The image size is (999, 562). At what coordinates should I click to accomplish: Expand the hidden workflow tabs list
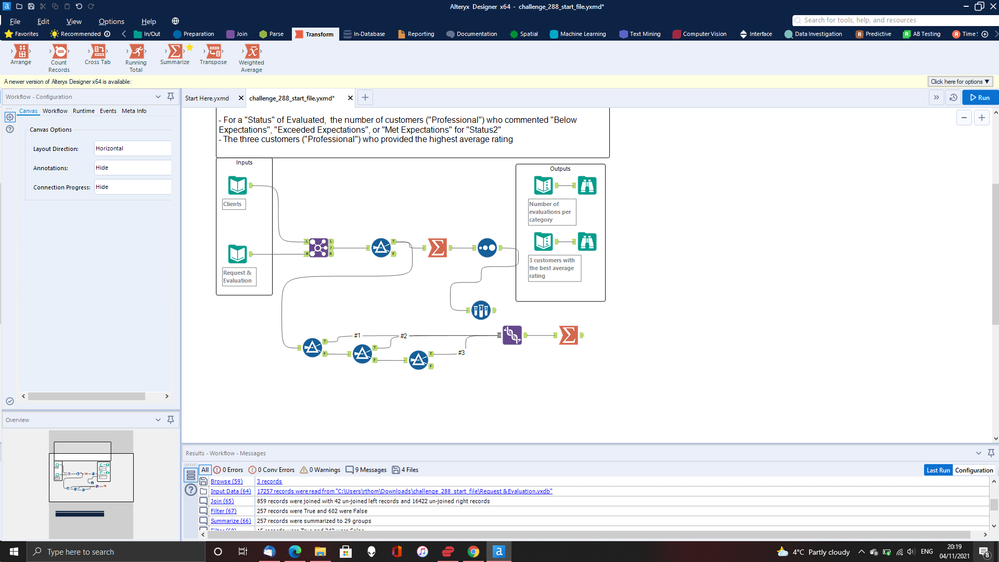(936, 97)
